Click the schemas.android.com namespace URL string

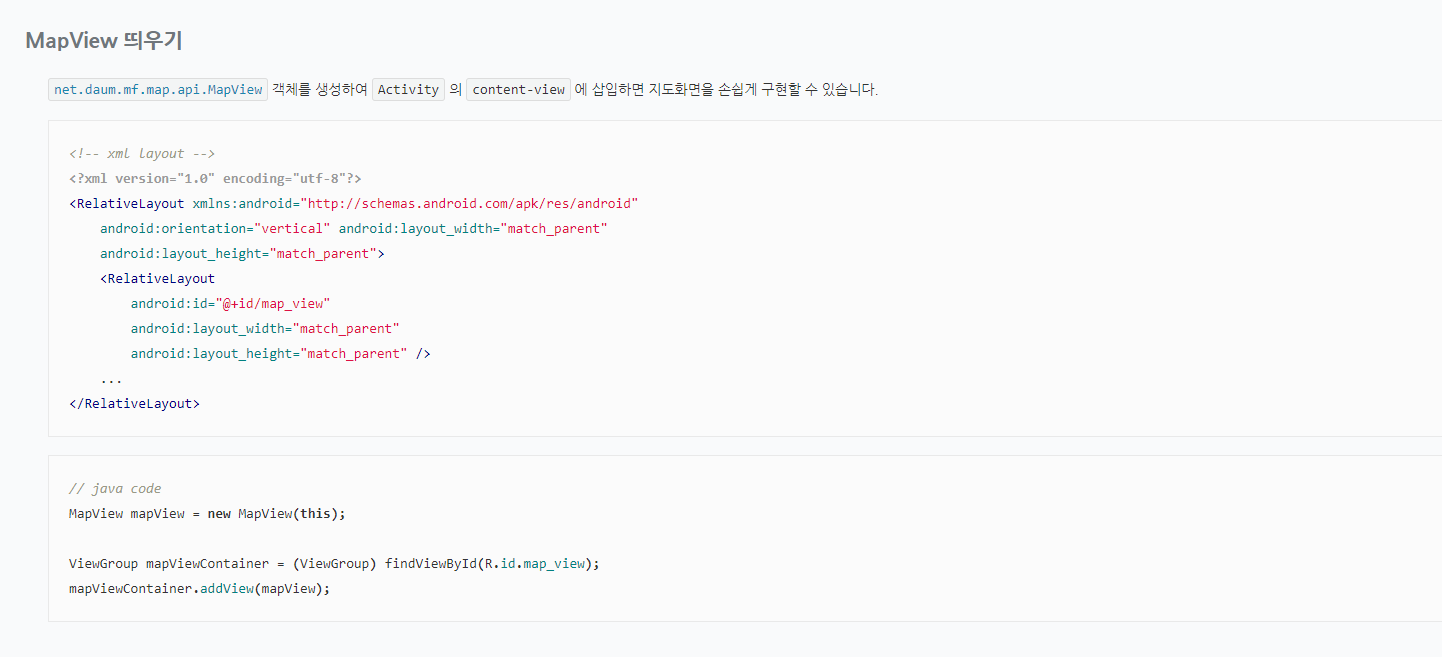470,204
